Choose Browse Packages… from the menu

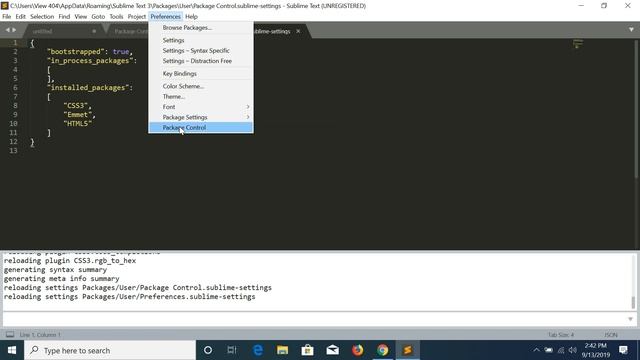(x=200, y=28)
